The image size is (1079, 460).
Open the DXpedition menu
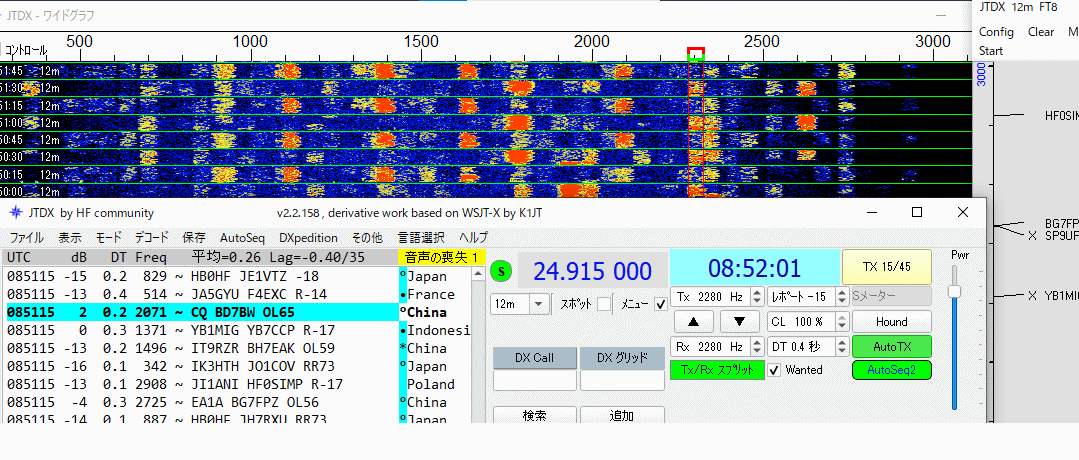(x=308, y=238)
